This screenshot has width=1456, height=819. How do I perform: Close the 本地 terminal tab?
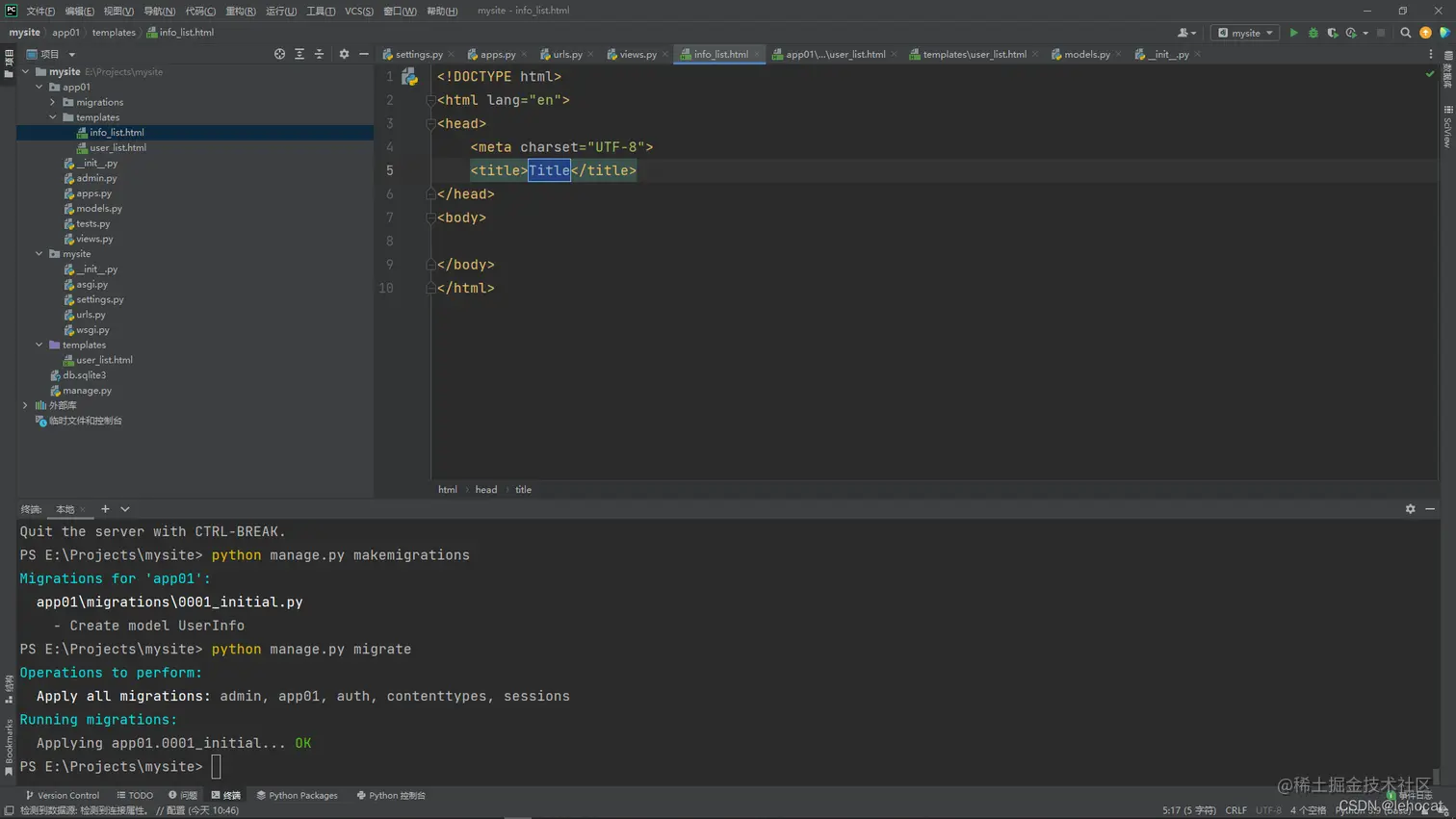click(83, 509)
